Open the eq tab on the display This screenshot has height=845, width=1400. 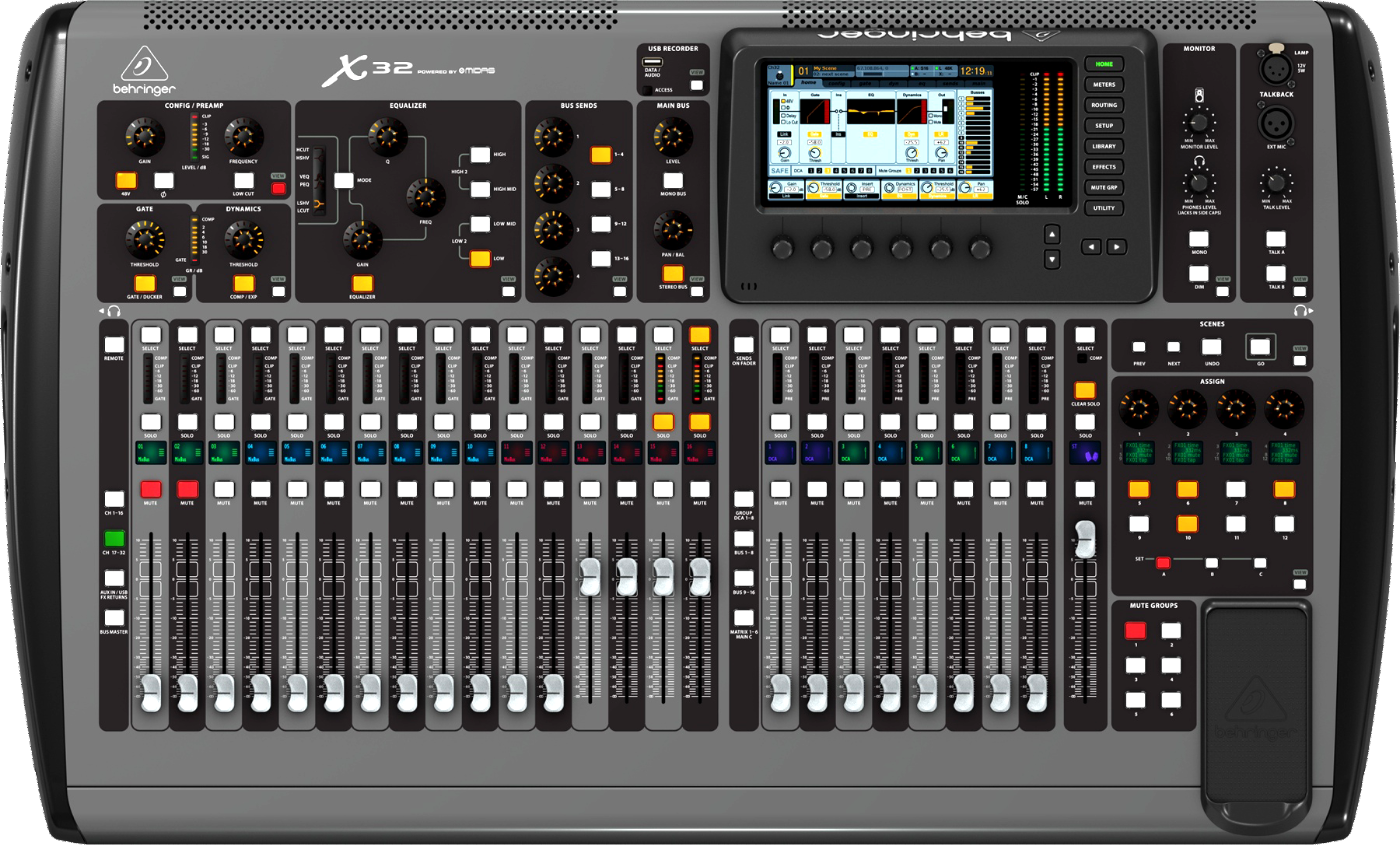tap(922, 83)
